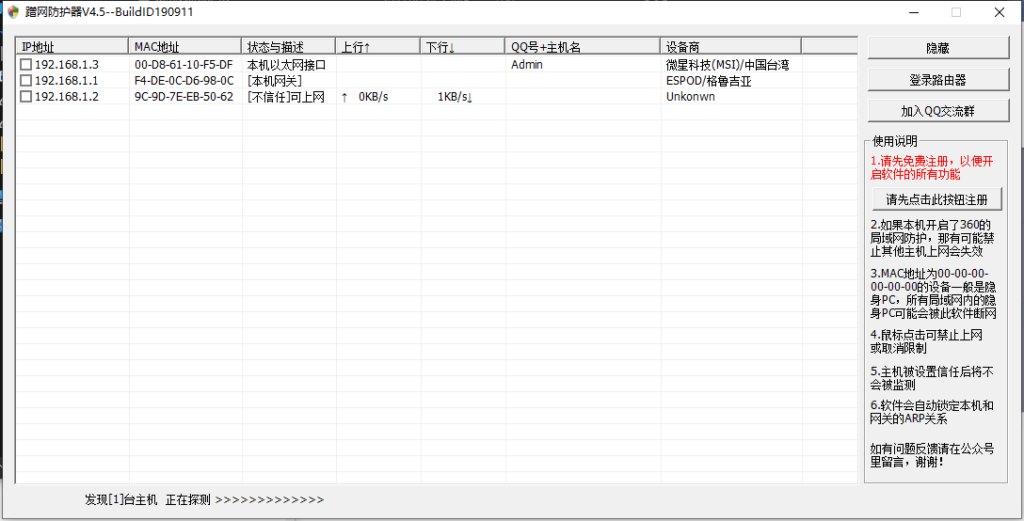Click the Admin host name cell

tap(526, 65)
